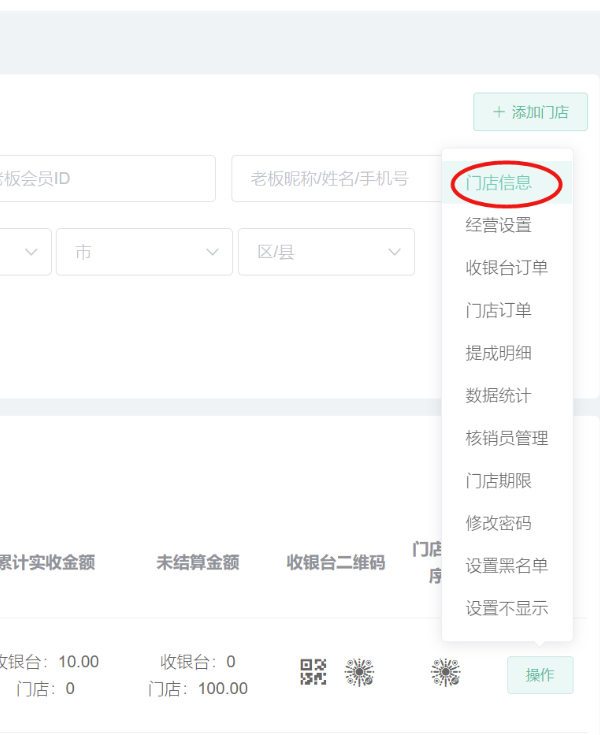
Task: Select 门店信息 from the dropdown menu
Action: (499, 183)
